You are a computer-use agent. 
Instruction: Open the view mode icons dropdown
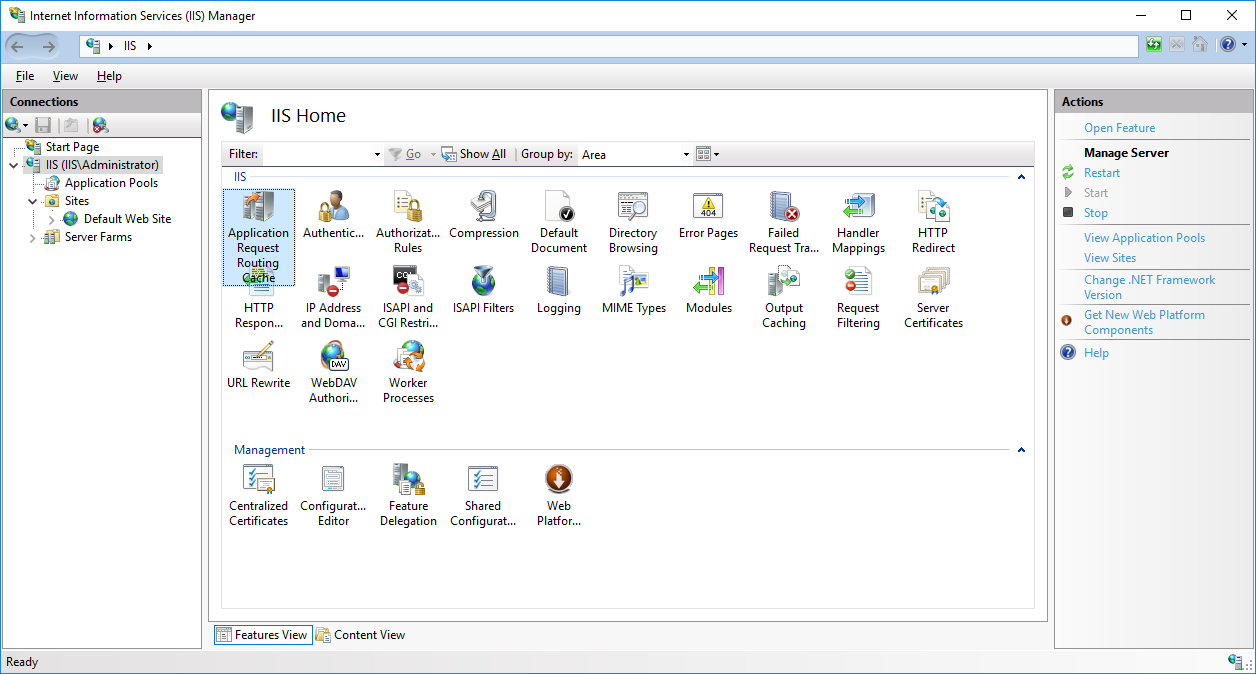tap(708, 154)
